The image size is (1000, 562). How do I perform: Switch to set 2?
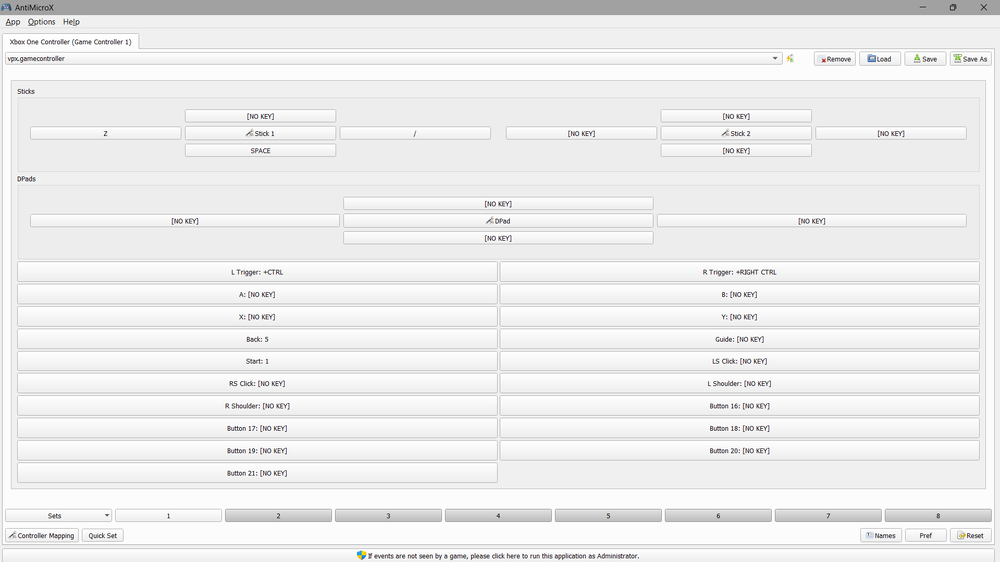pos(278,515)
